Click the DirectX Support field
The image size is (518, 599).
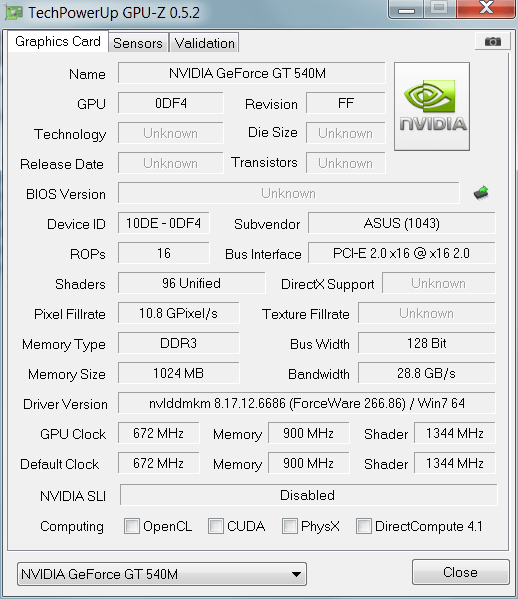click(439, 283)
